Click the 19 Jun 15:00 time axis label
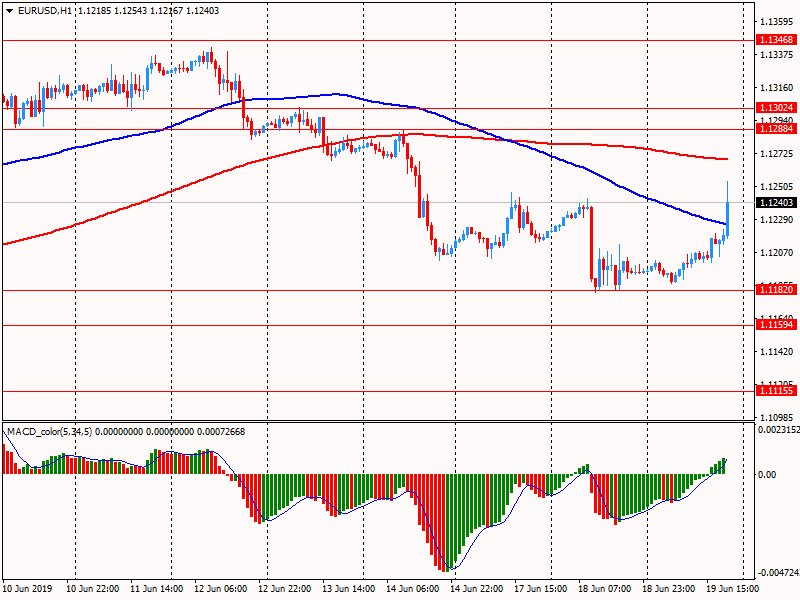The height and width of the screenshot is (600, 800). (x=732, y=589)
